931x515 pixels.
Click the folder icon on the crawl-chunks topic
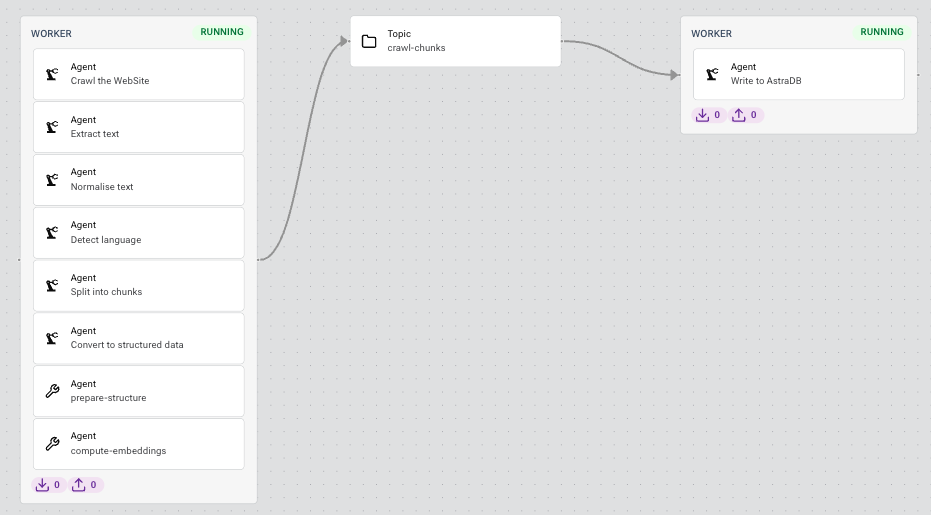[369, 41]
